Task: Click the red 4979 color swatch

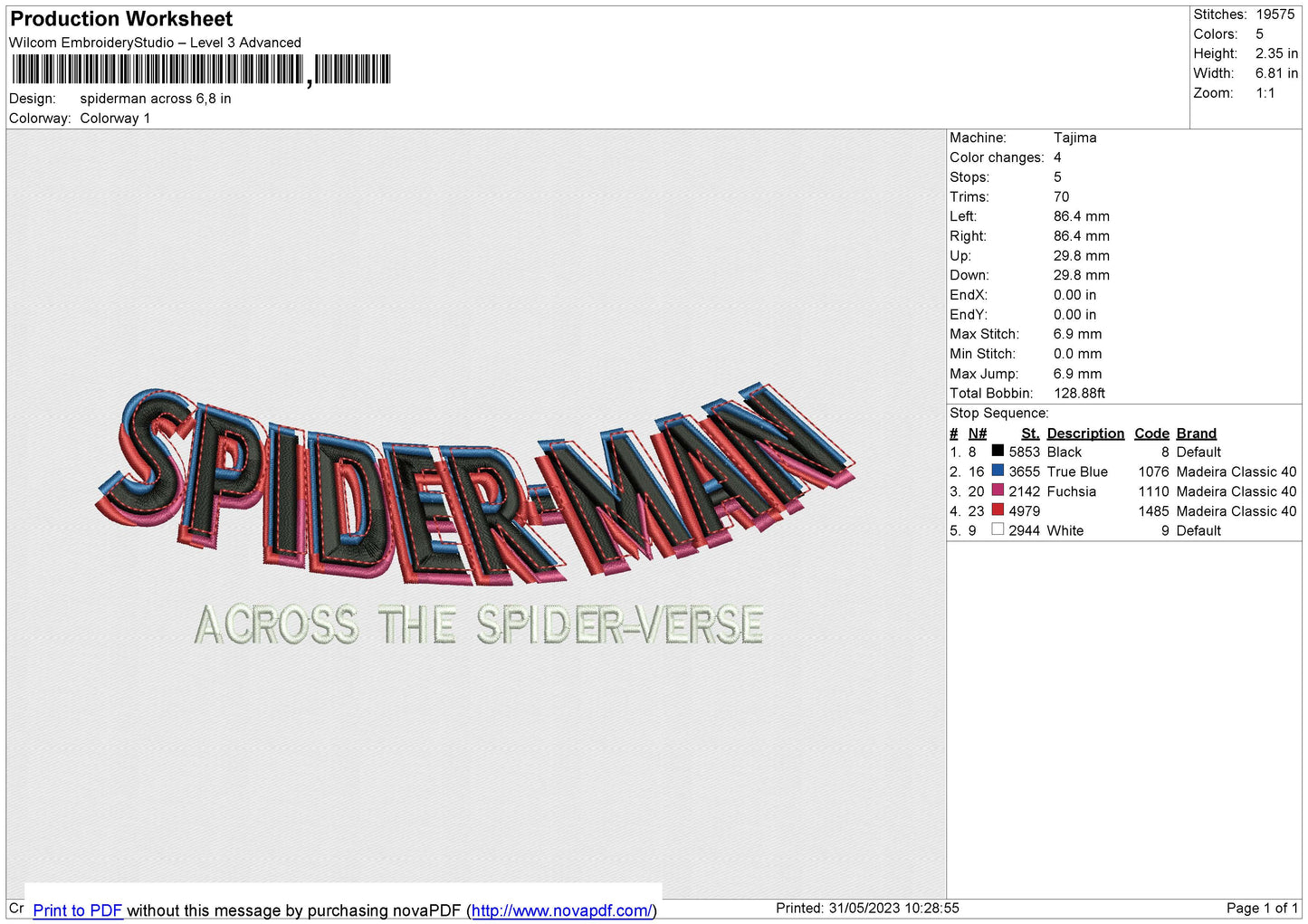Action: pyautogui.click(x=998, y=510)
